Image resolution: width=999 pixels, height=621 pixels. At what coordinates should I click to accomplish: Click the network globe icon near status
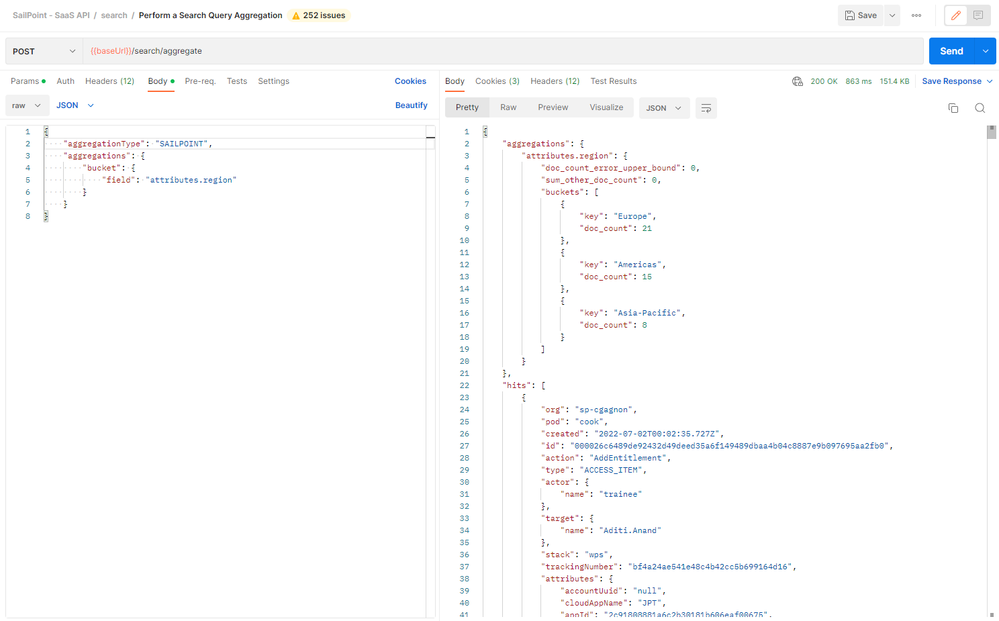click(797, 81)
